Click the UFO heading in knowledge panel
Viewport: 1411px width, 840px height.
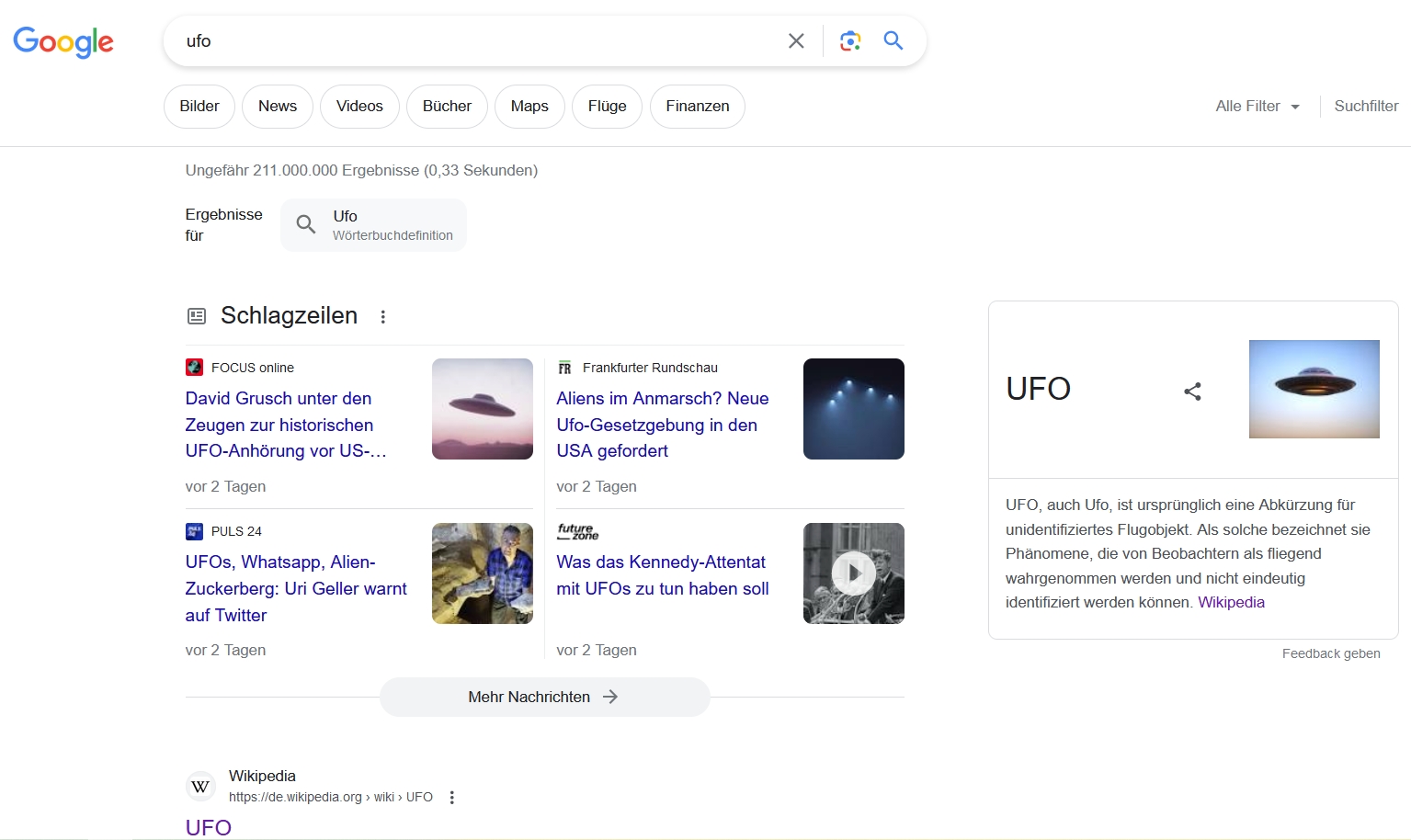[x=1039, y=389]
